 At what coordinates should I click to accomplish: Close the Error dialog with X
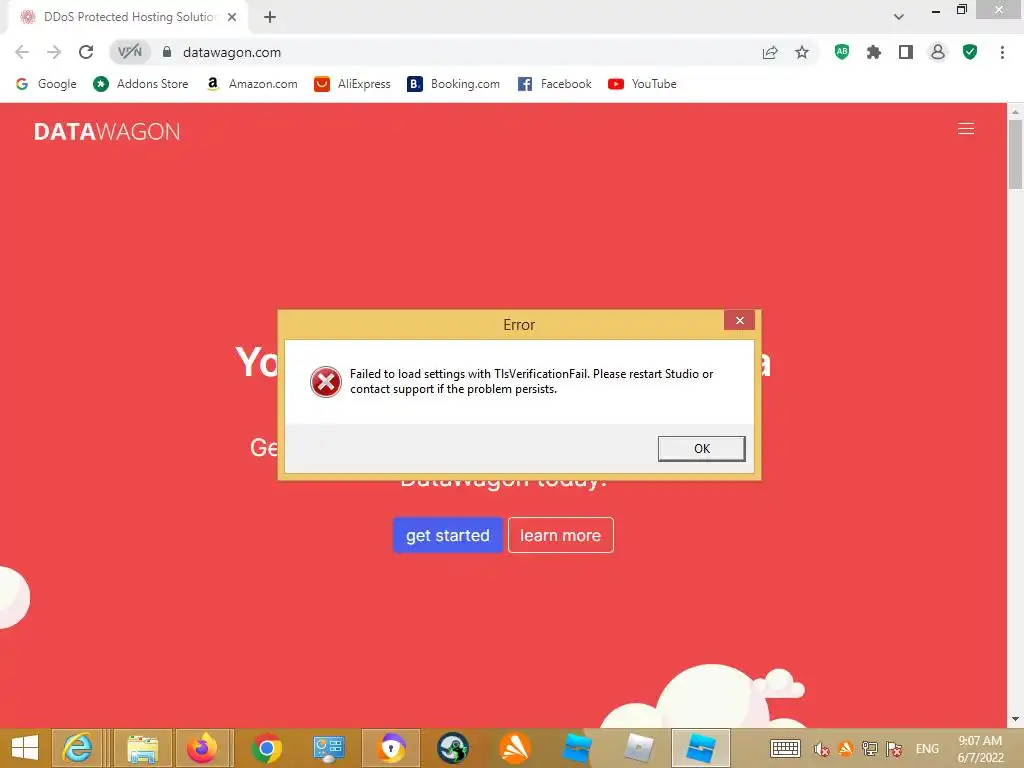pos(739,320)
